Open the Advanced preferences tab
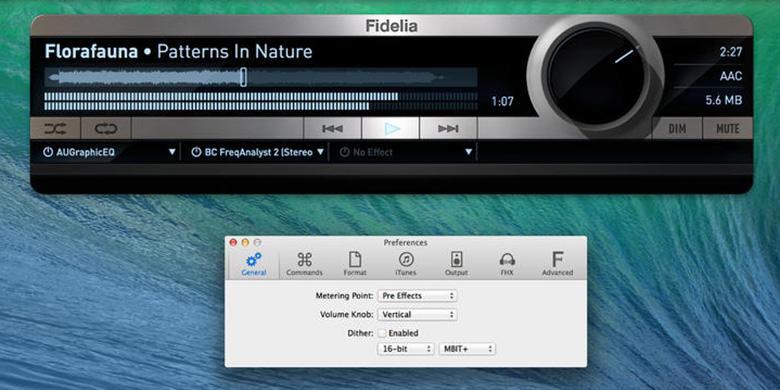Viewport: 780px width, 390px height. pyautogui.click(x=558, y=265)
